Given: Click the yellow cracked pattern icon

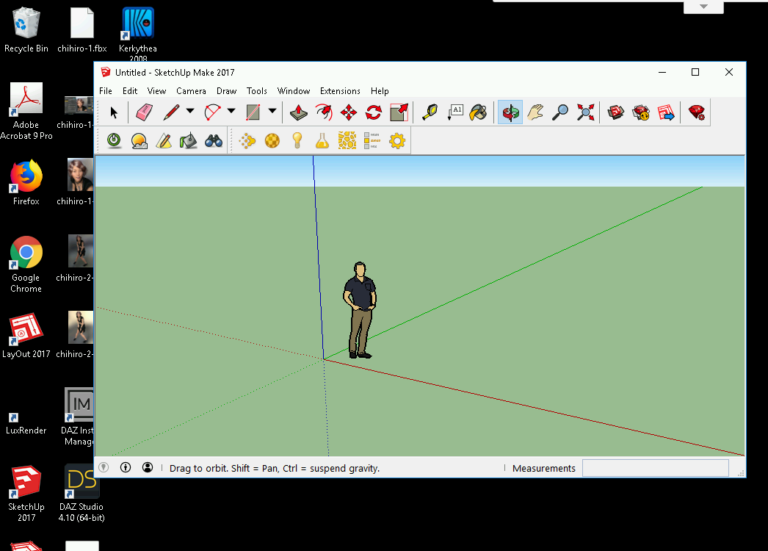Looking at the screenshot, I should (x=347, y=141).
